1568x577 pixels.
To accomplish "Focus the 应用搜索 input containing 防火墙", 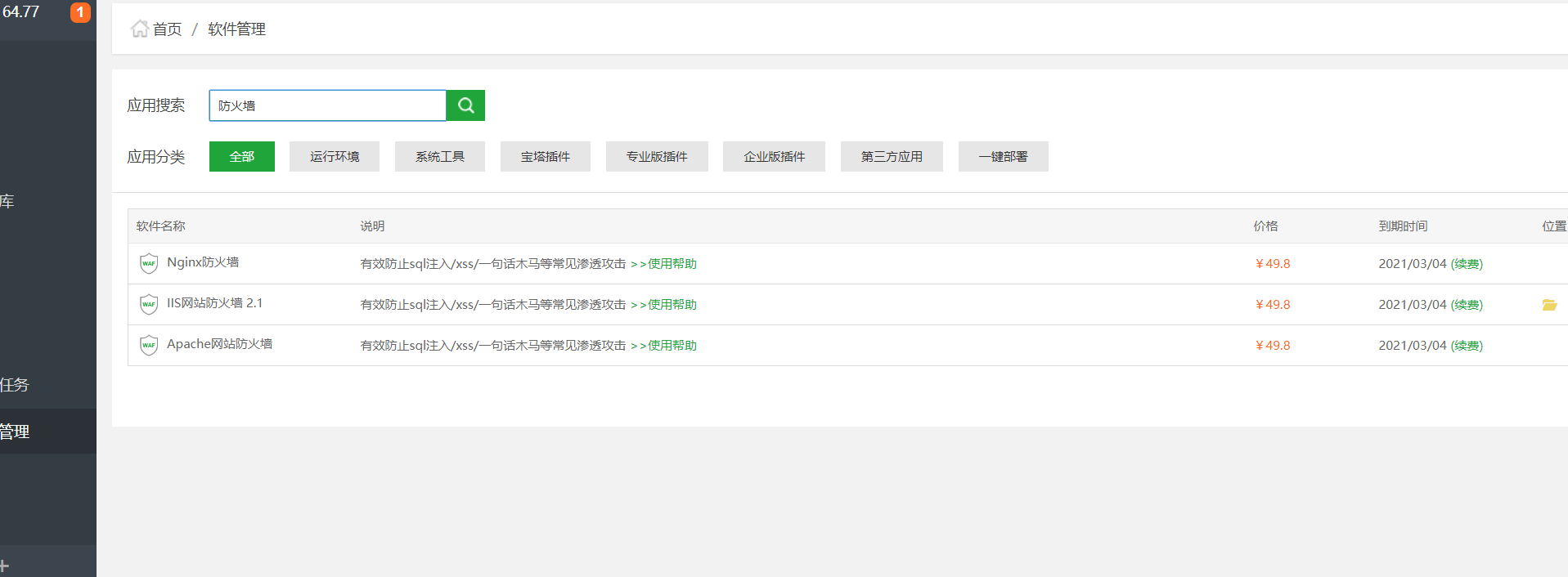I will click(328, 105).
